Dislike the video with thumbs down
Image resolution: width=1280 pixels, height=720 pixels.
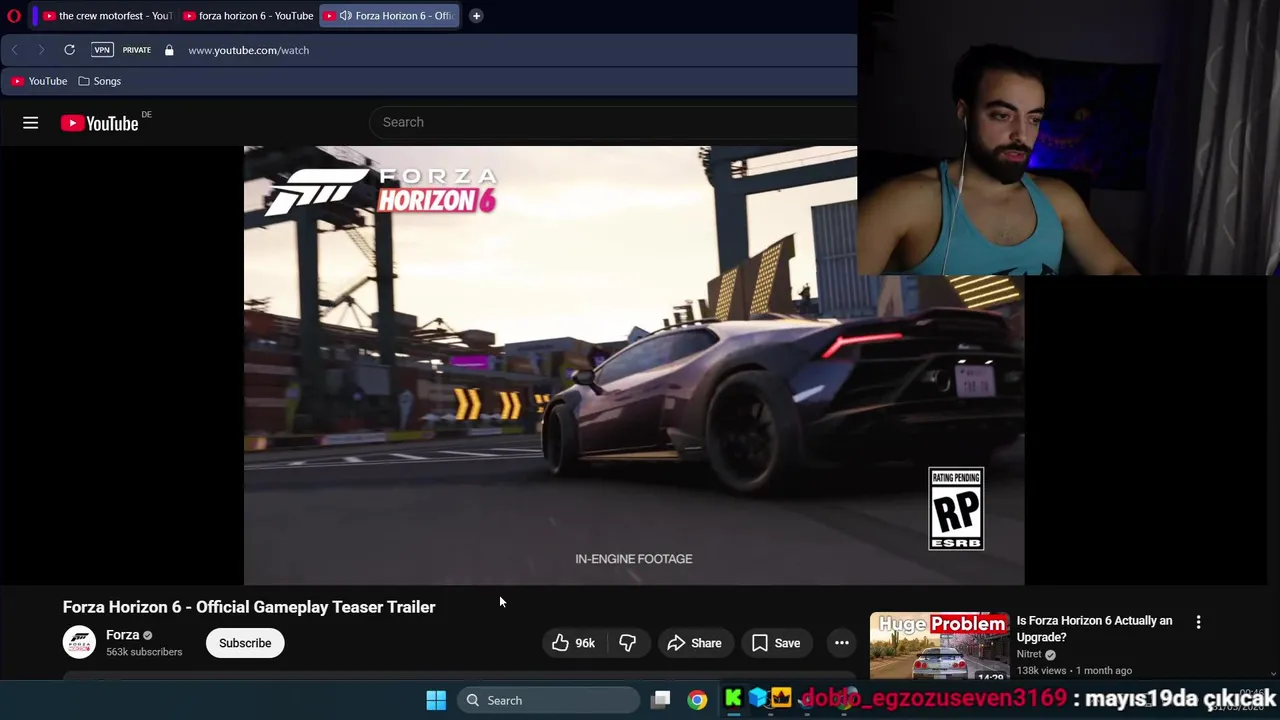tap(627, 643)
